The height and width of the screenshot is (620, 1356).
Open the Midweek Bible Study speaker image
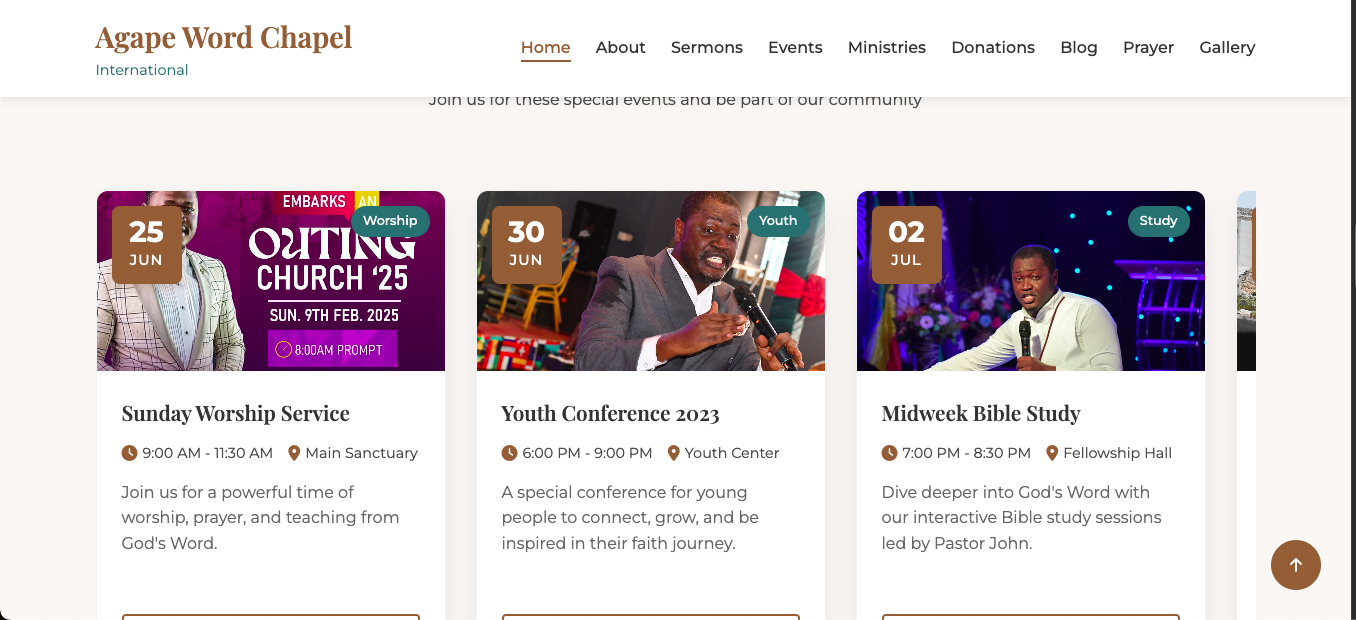click(x=1030, y=300)
